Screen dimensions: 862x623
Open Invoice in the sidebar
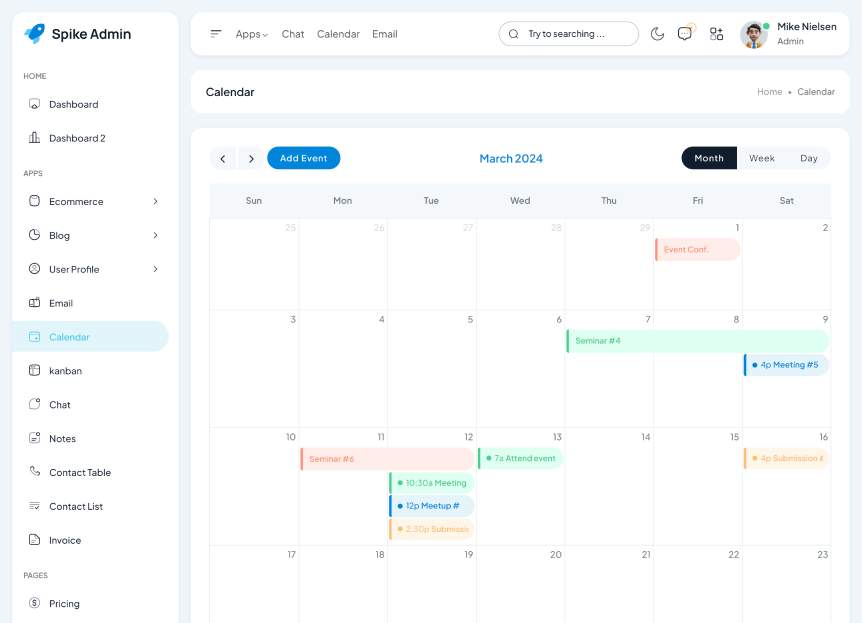tap(65, 540)
